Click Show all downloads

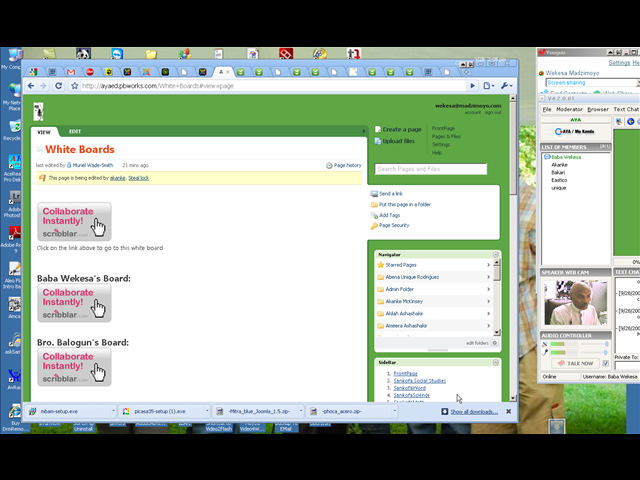point(474,412)
